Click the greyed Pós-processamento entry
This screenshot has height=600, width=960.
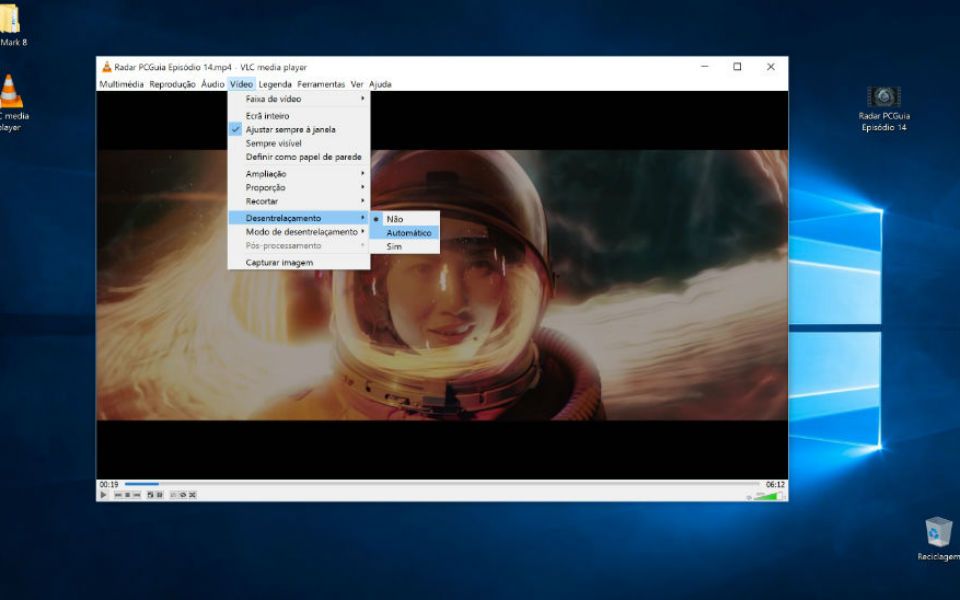299,246
